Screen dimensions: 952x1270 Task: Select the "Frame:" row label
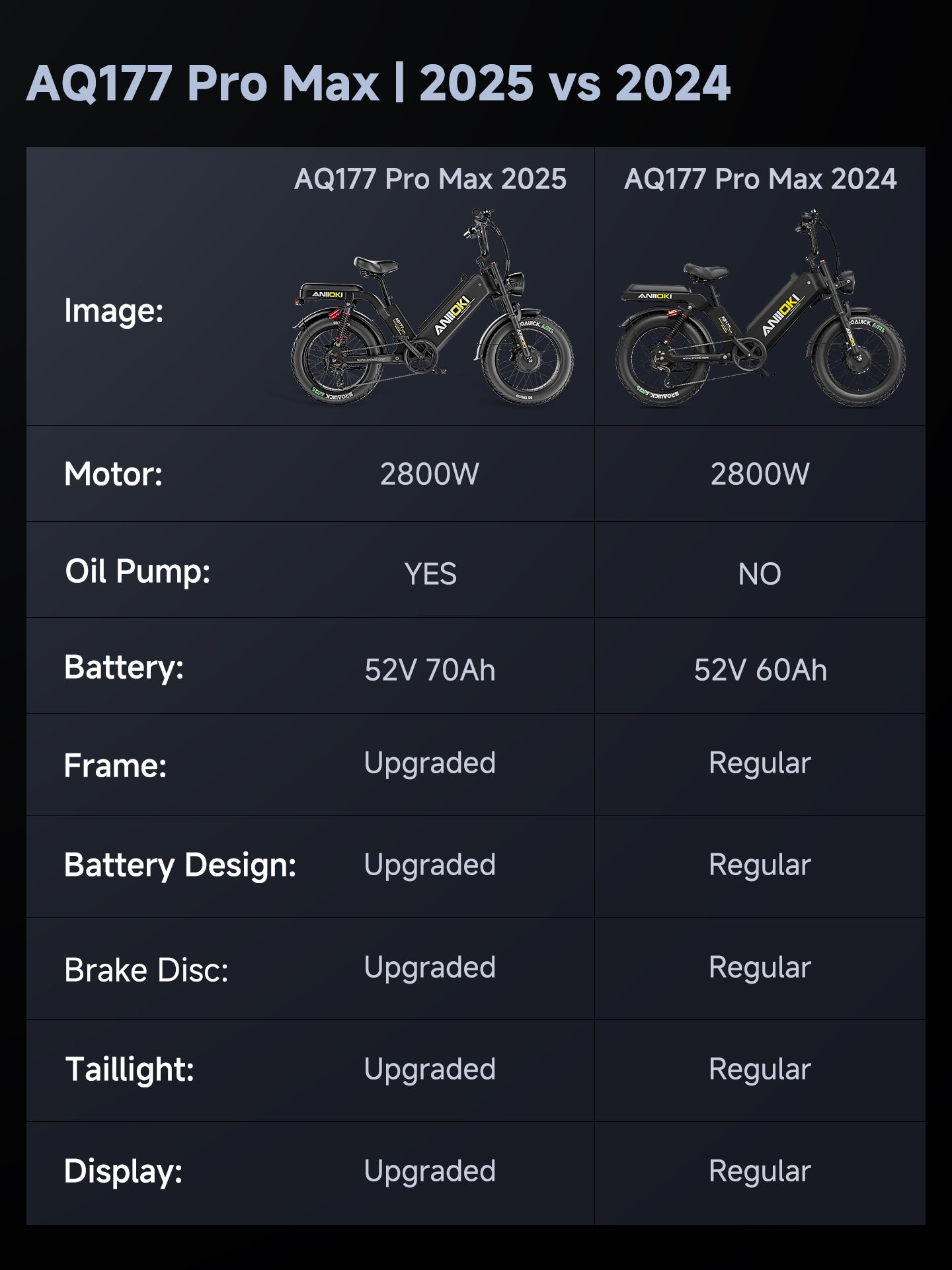115,766
